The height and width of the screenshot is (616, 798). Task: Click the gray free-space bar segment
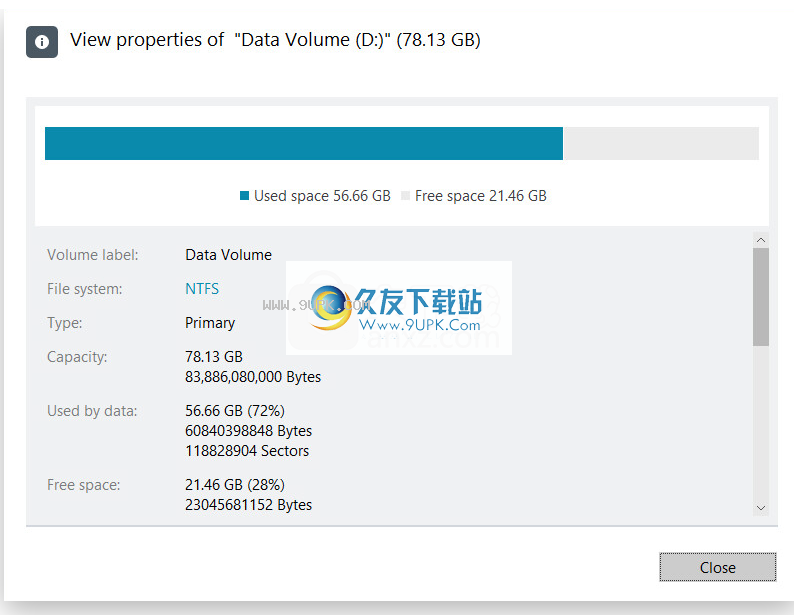(x=661, y=144)
